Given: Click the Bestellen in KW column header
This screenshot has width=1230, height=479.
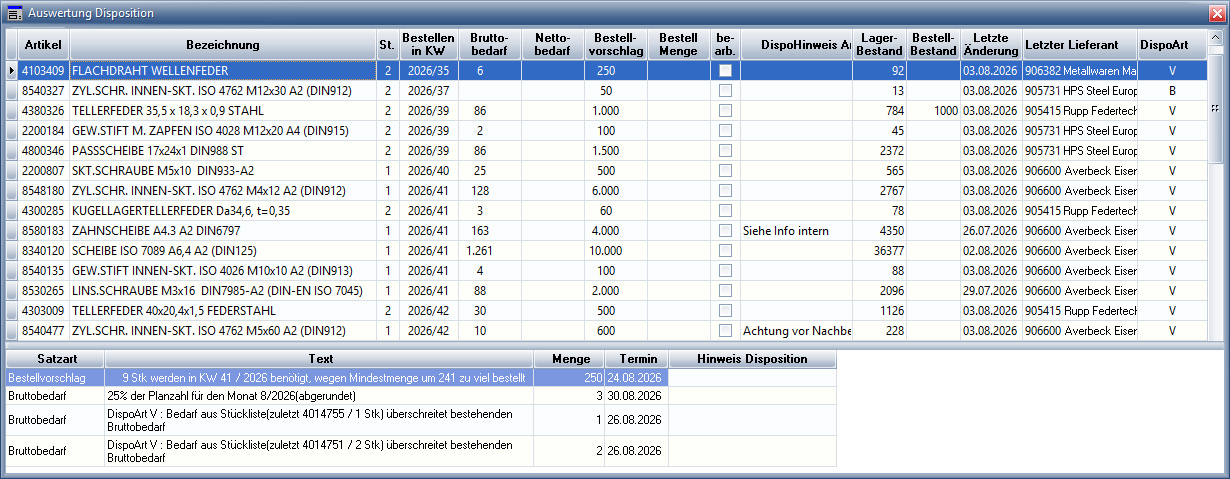Looking at the screenshot, I should click(x=428, y=45).
